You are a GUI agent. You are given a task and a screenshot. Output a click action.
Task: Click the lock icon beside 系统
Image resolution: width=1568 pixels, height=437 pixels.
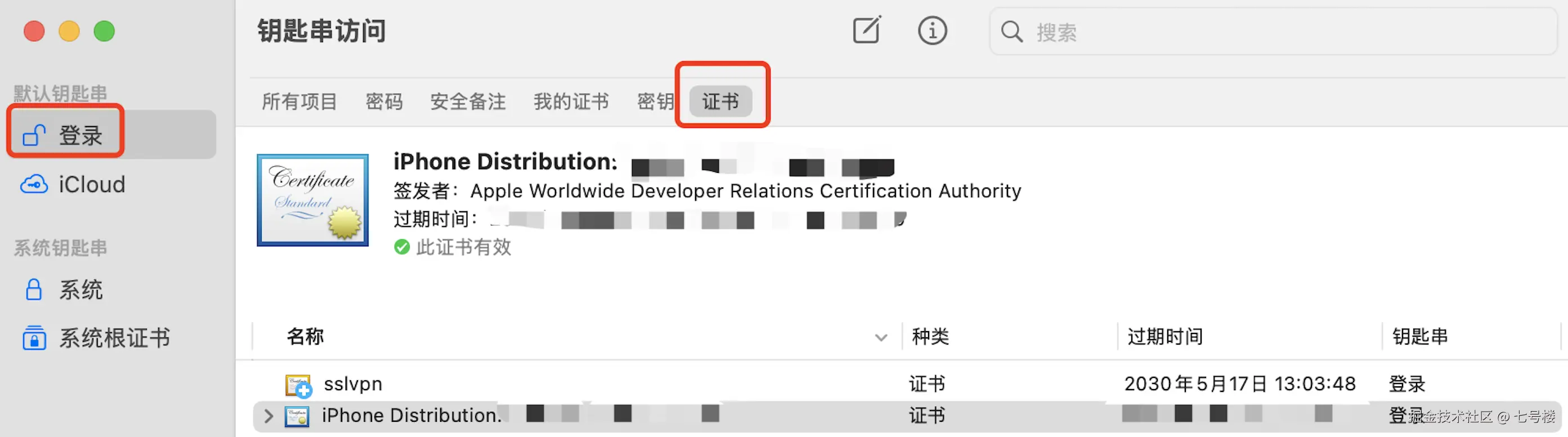click(x=34, y=289)
